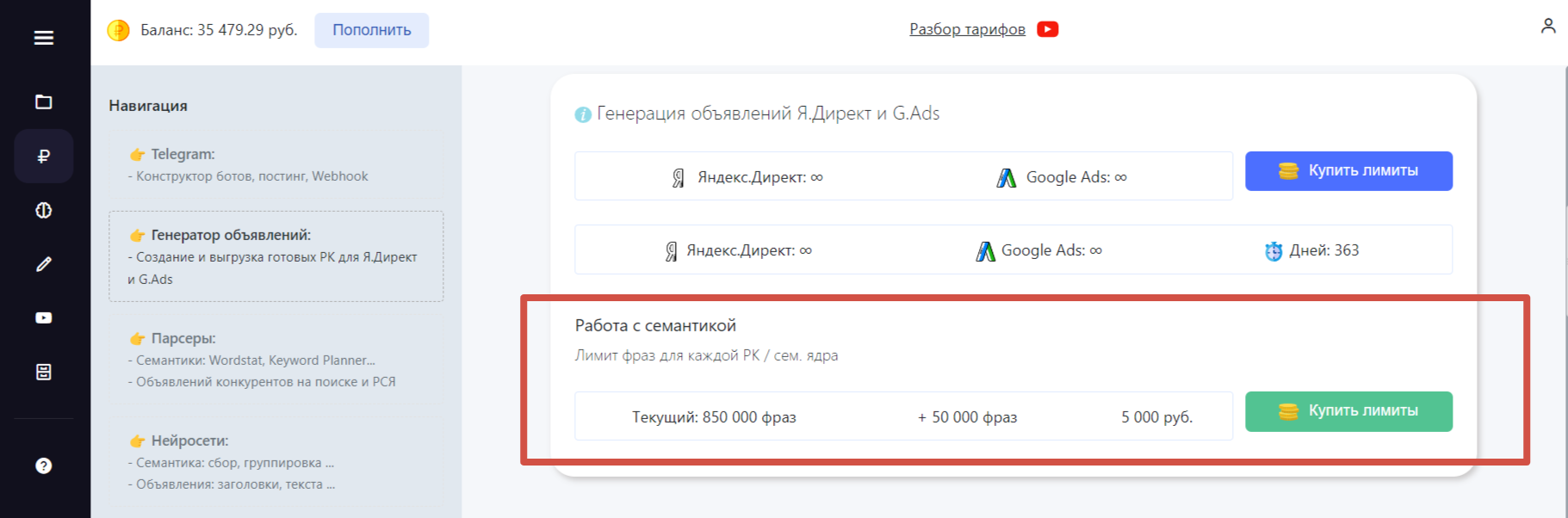Open the help question mark icon
The height and width of the screenshot is (518, 1568).
pos(44,466)
